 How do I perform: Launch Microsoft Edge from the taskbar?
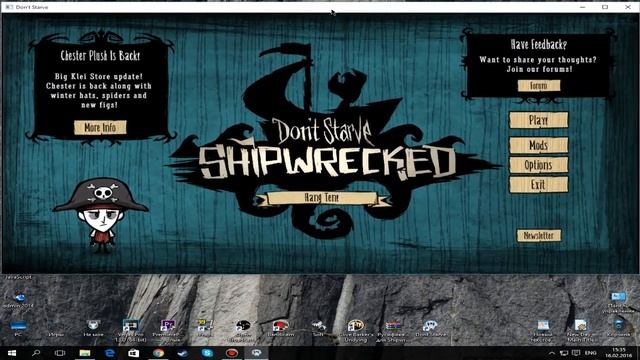109,353
